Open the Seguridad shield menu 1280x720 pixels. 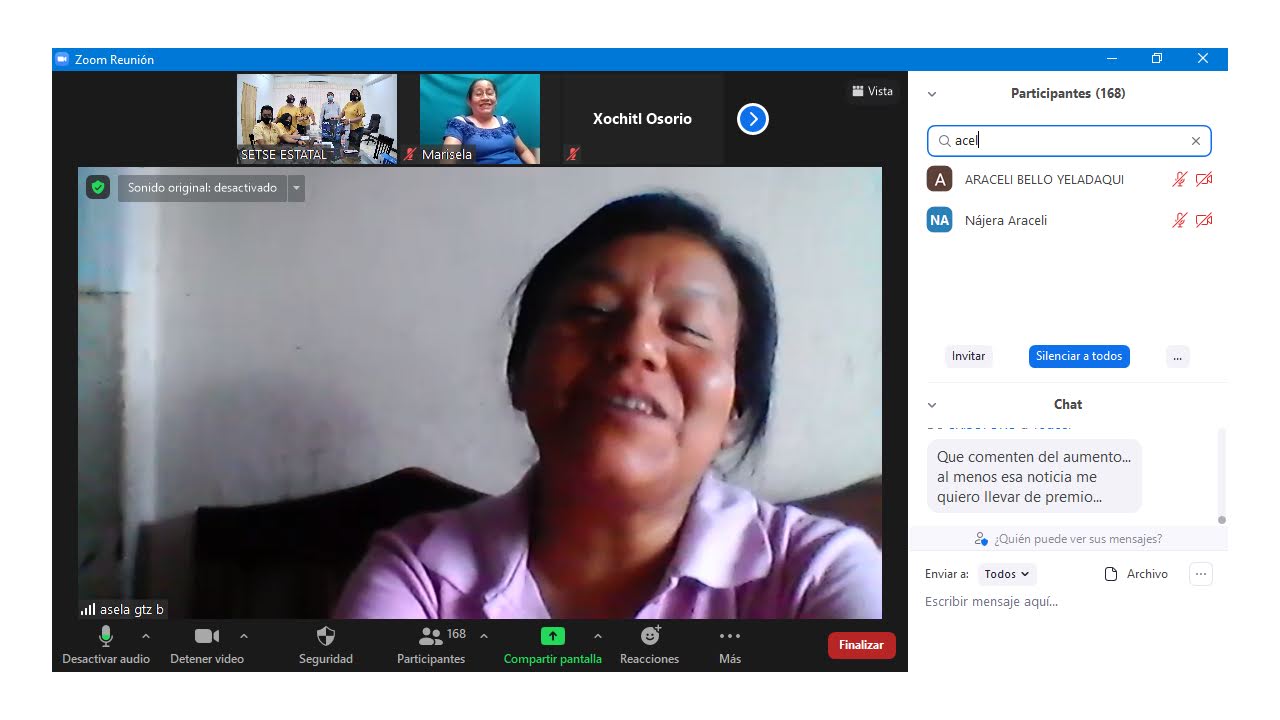(326, 644)
